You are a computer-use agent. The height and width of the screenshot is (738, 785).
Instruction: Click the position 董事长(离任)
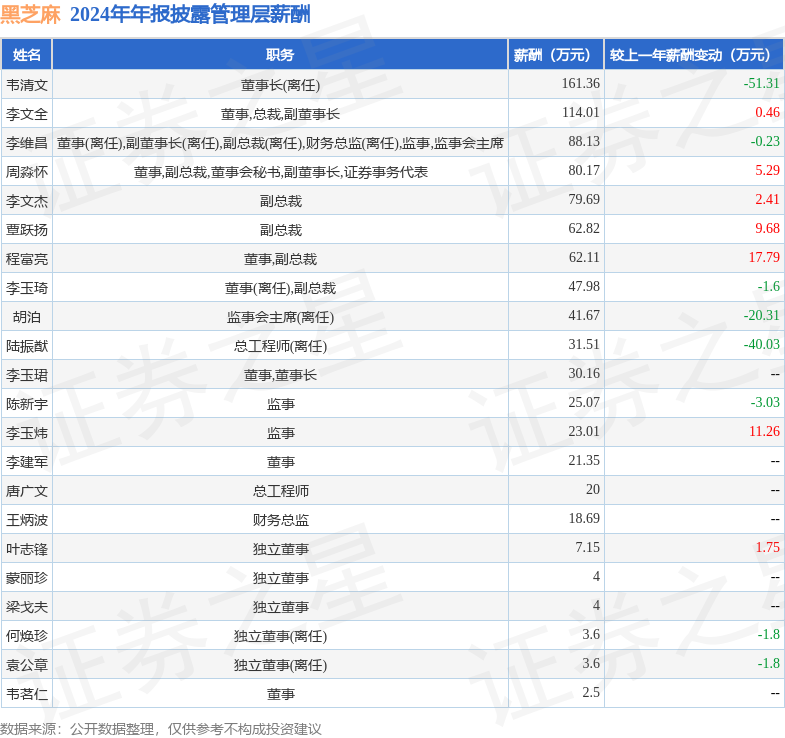tap(280, 85)
